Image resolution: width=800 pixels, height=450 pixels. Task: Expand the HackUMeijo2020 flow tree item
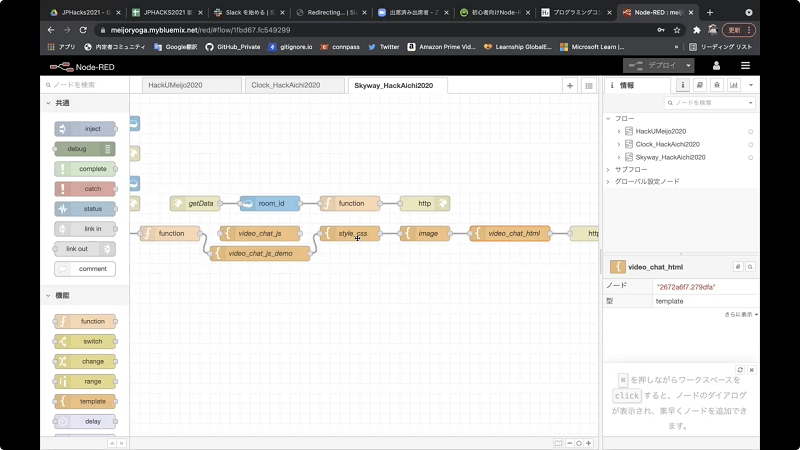click(619, 131)
